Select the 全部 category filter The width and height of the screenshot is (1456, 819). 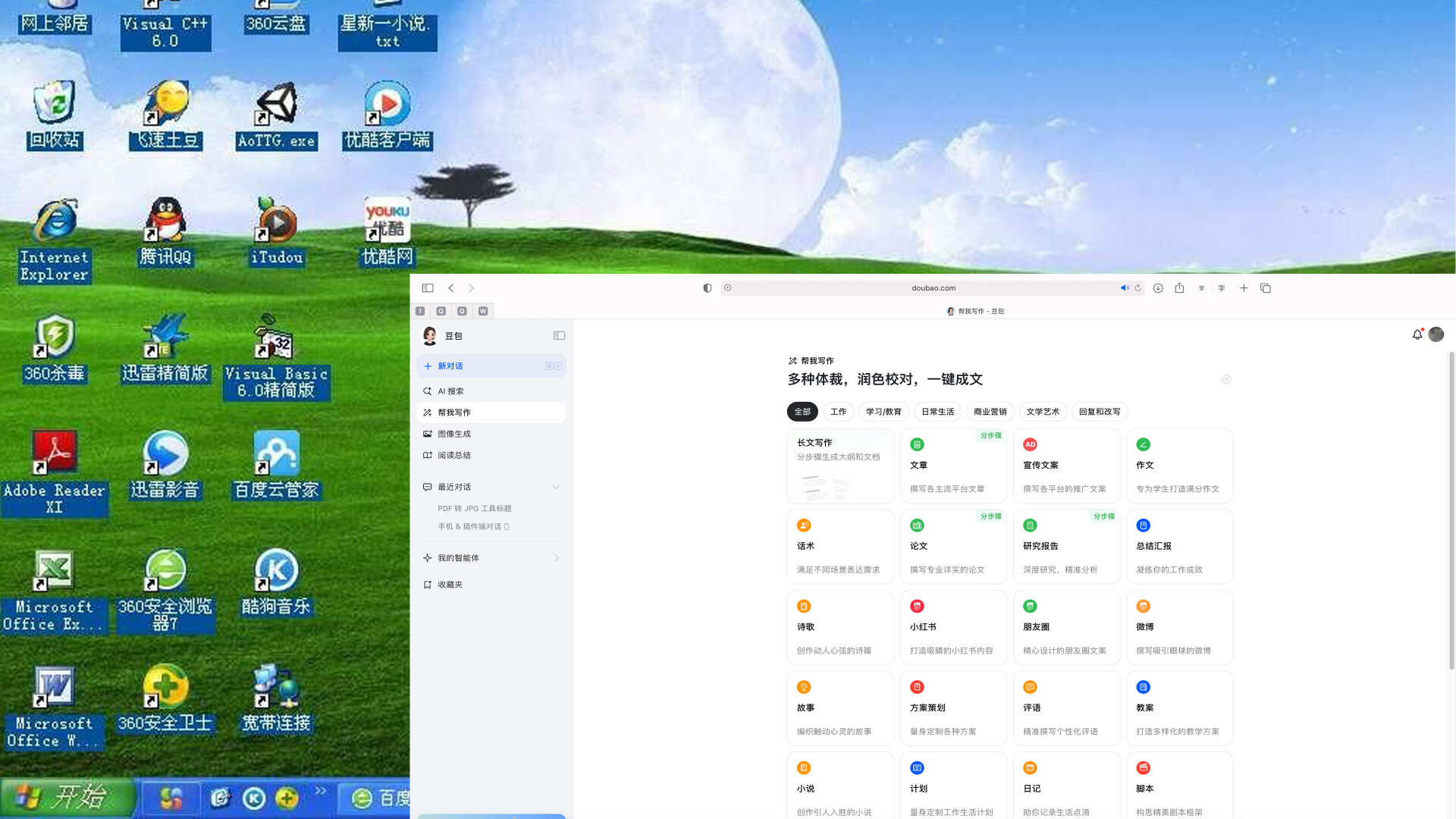[802, 412]
